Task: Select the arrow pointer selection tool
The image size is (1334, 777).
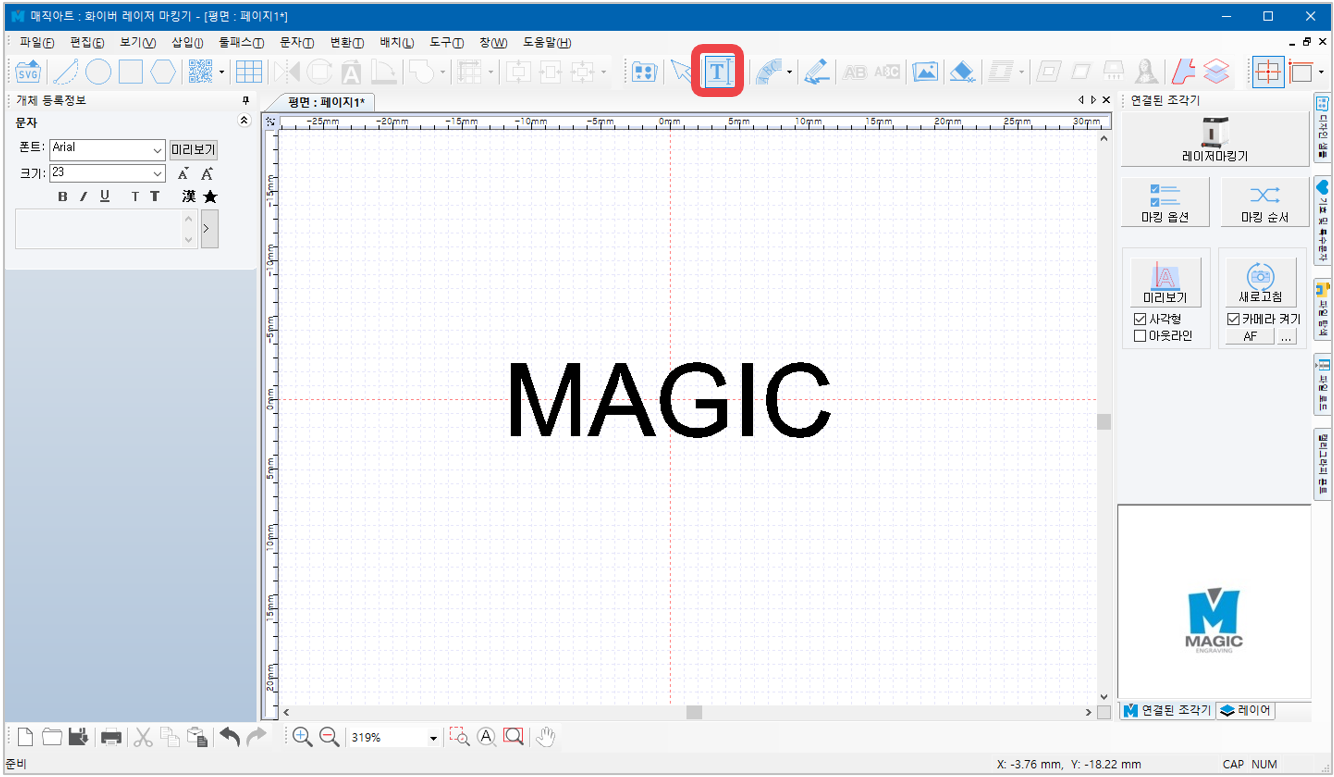Action: point(681,72)
